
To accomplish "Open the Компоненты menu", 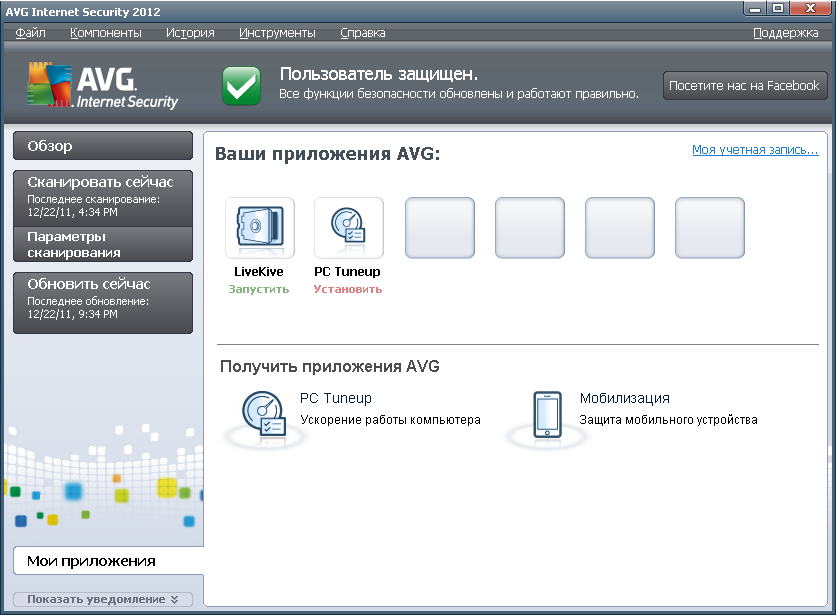I will pyautogui.click(x=106, y=33).
